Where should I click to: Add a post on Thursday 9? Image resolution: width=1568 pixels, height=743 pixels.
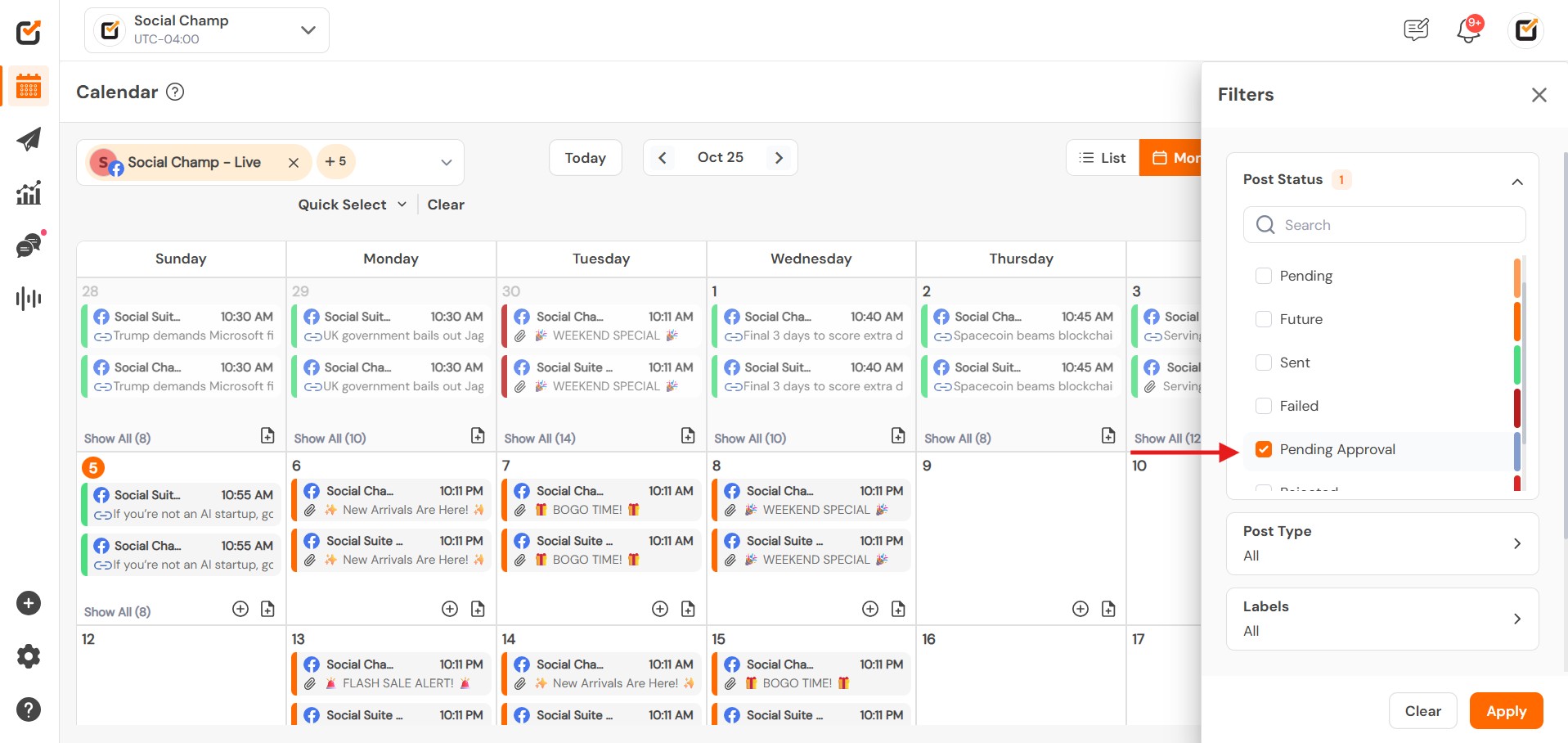(1080, 609)
